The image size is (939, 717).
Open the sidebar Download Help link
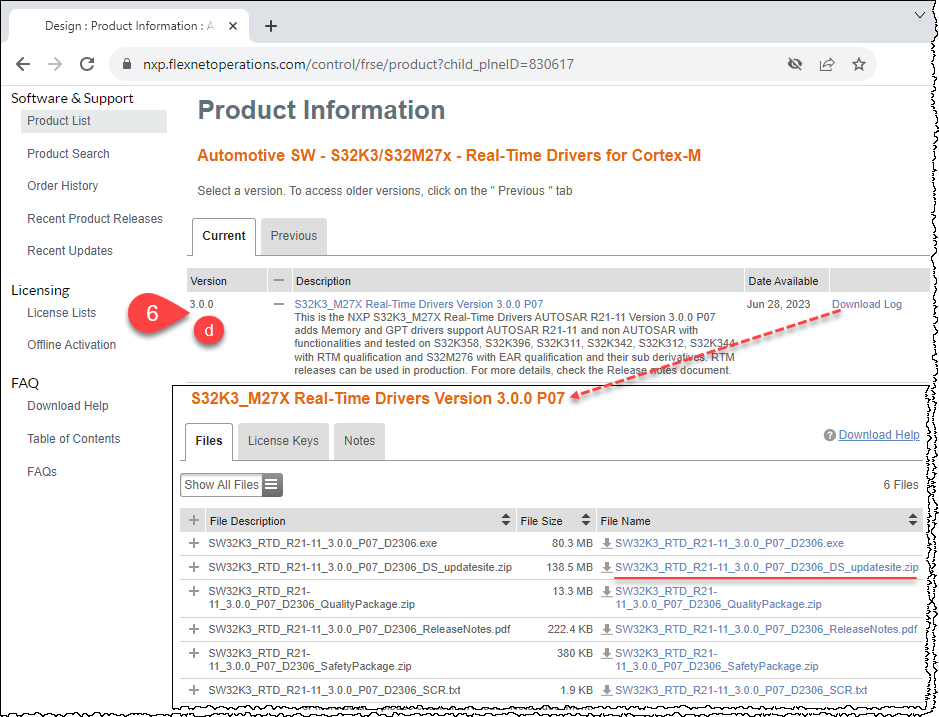pyautogui.click(x=68, y=406)
